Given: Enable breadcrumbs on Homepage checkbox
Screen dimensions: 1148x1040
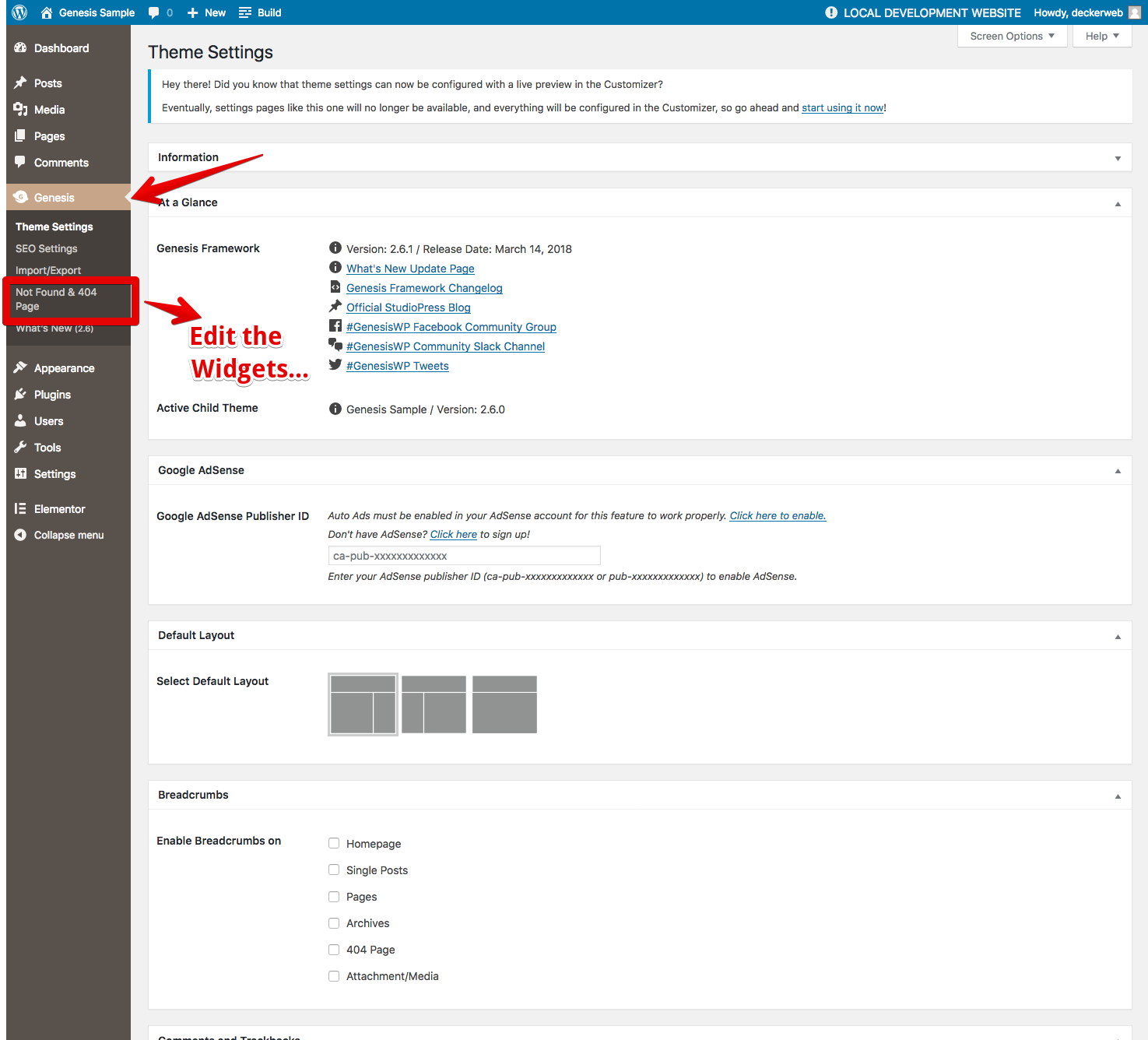Looking at the screenshot, I should tap(334, 843).
